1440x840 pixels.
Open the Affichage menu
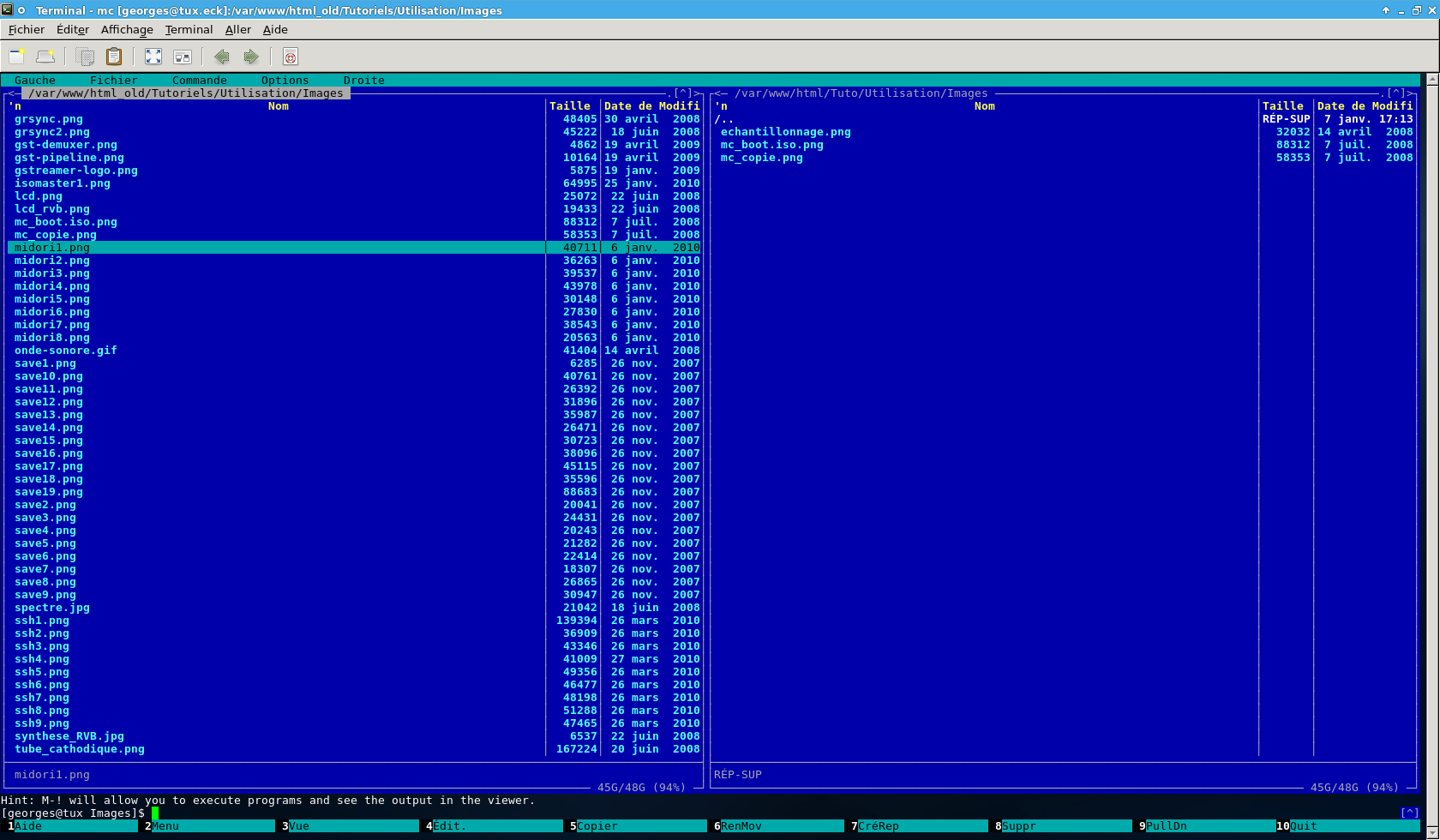(127, 29)
